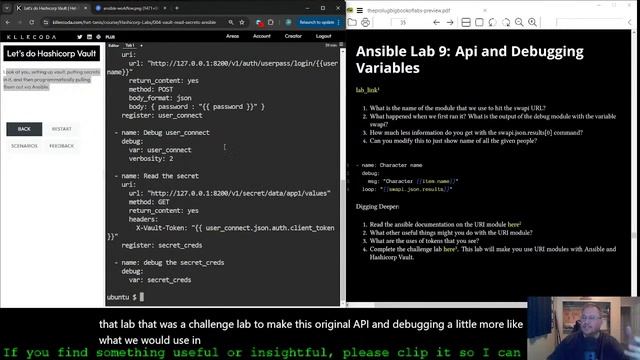Go back in the browser
This screenshot has width=640, height=360.
pyautogui.click(x=8, y=22)
